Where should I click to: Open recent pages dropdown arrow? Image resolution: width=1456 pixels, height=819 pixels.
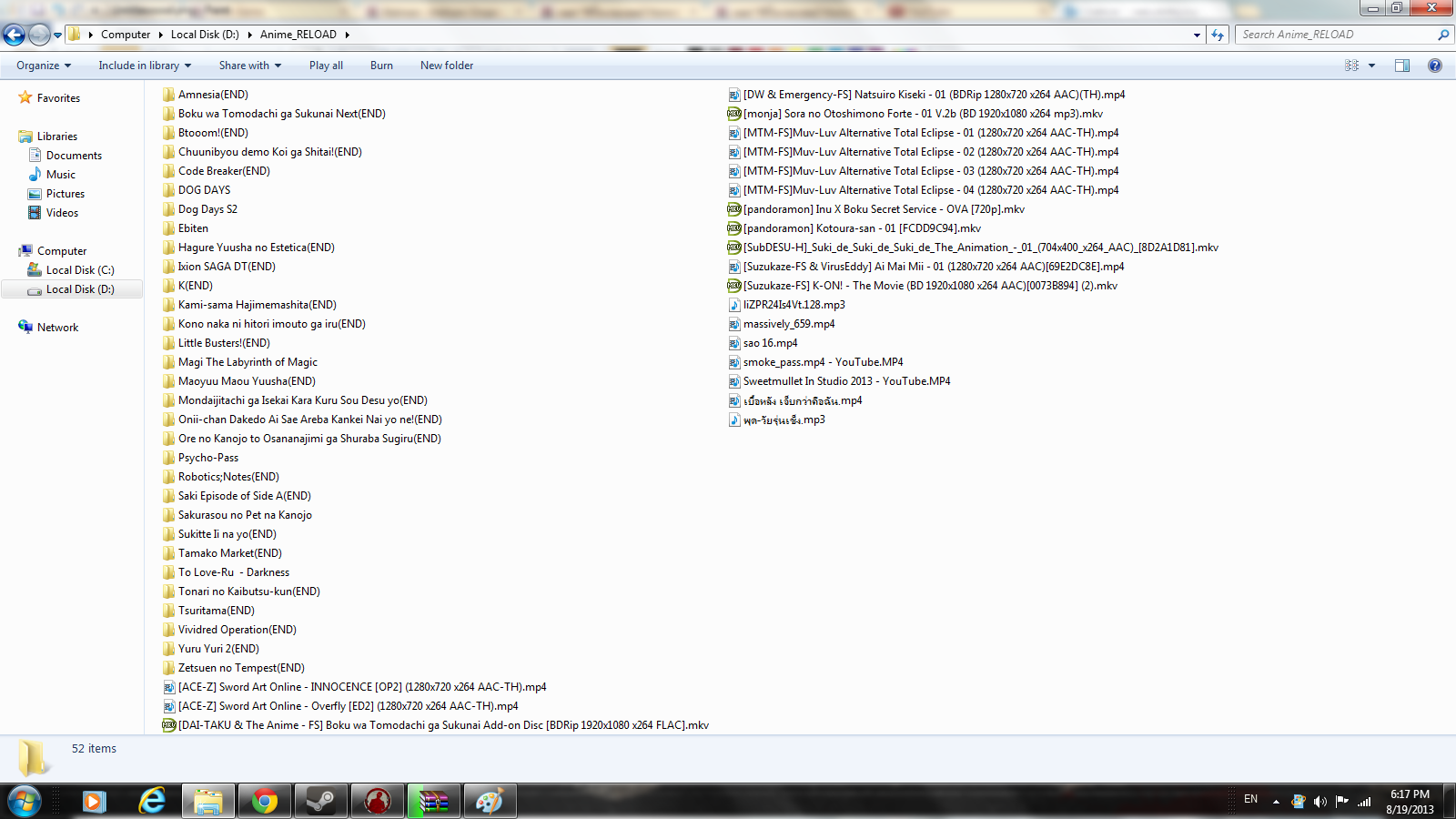(x=57, y=35)
